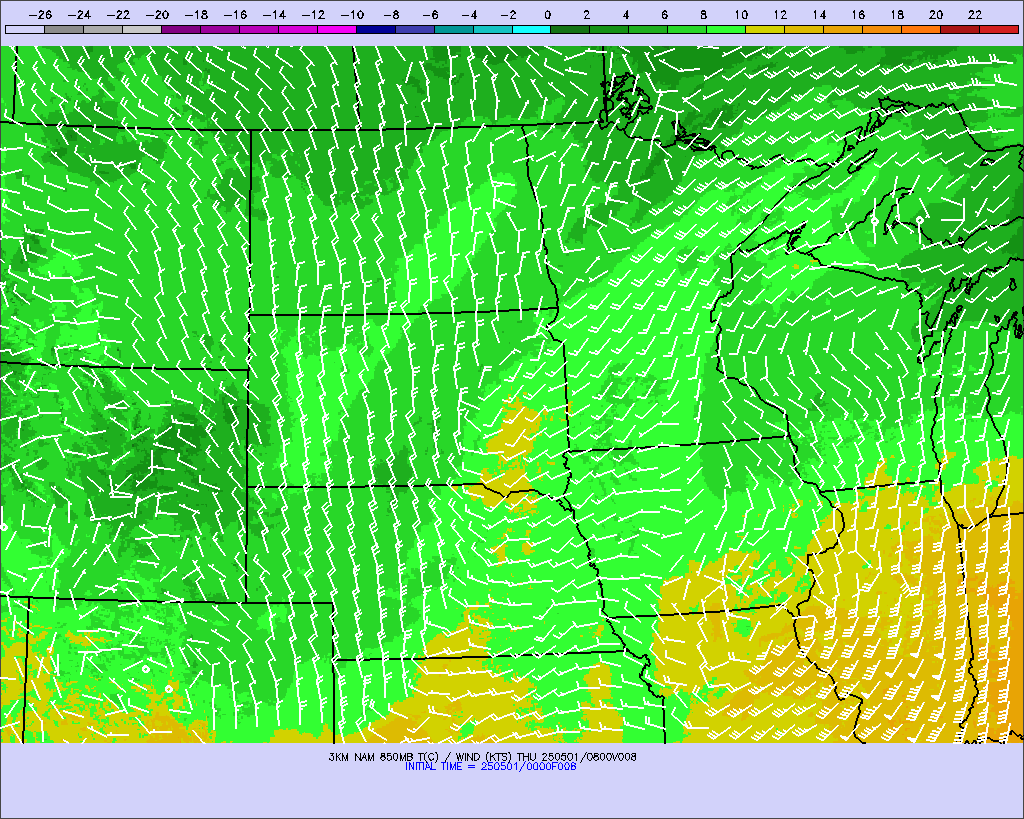Viewport: 1024px width, 819px height.
Task: Click the bright magenta swatch between -14 and -12
Action: (298, 29)
